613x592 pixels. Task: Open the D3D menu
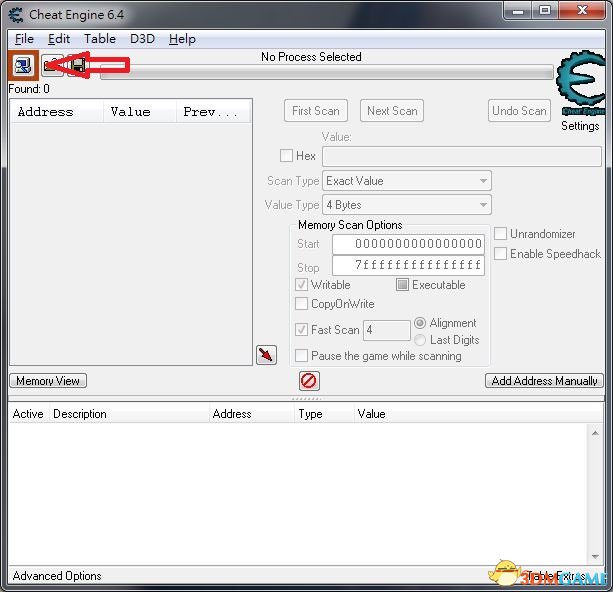pos(143,39)
